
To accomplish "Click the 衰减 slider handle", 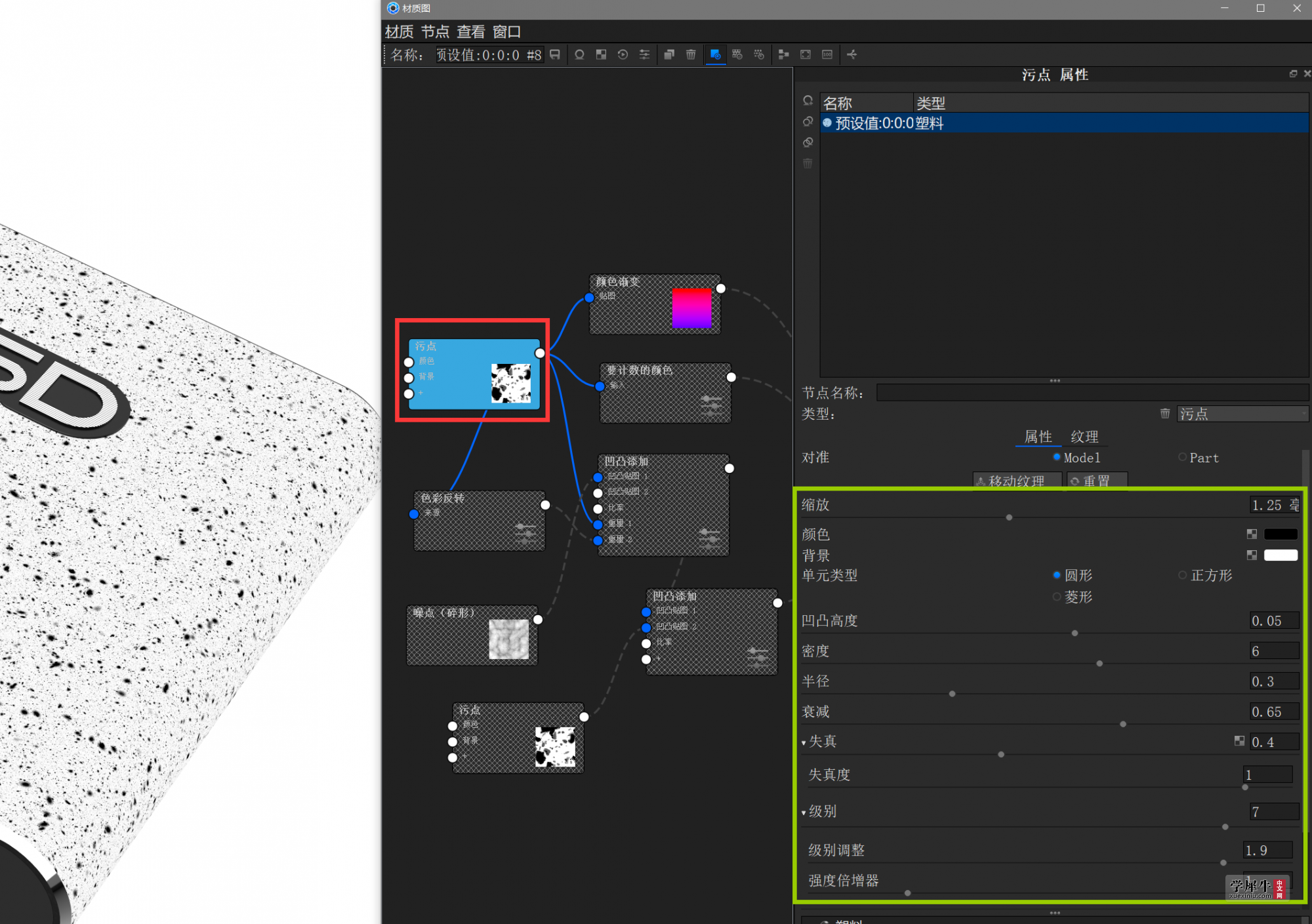I will 1123,724.
